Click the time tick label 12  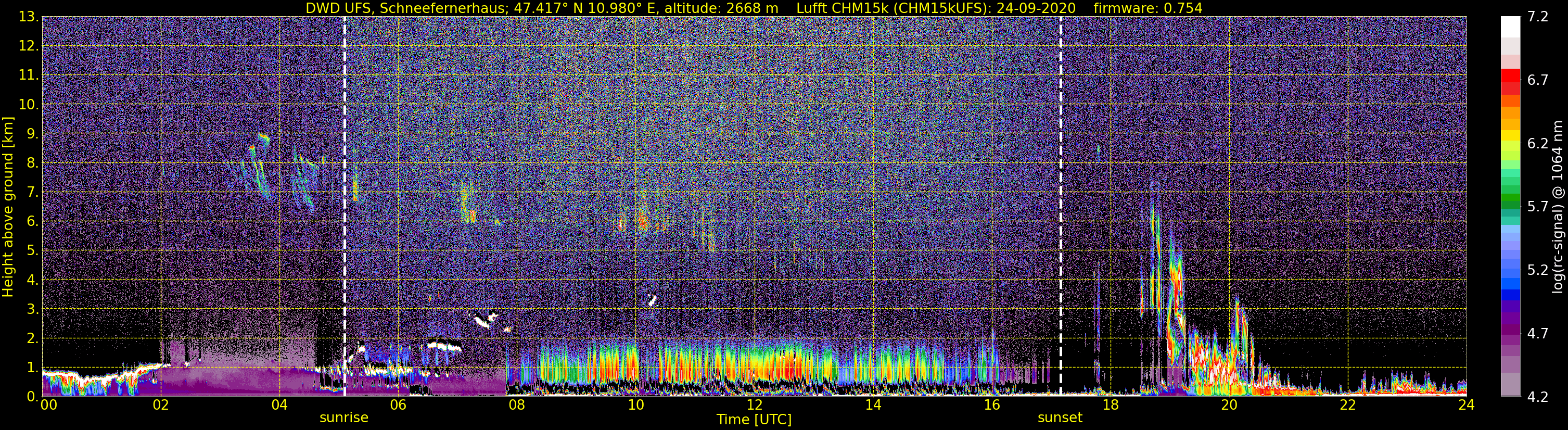(x=754, y=405)
